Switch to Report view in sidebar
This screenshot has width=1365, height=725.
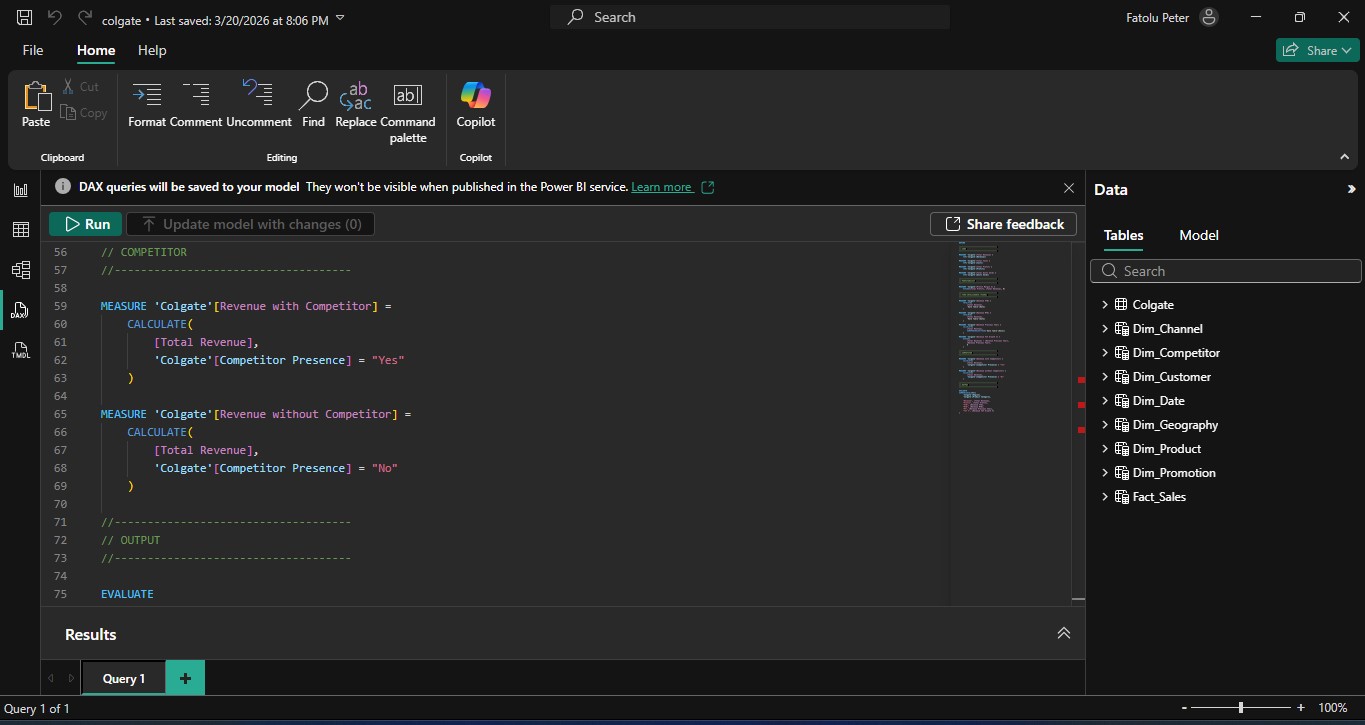(20, 190)
